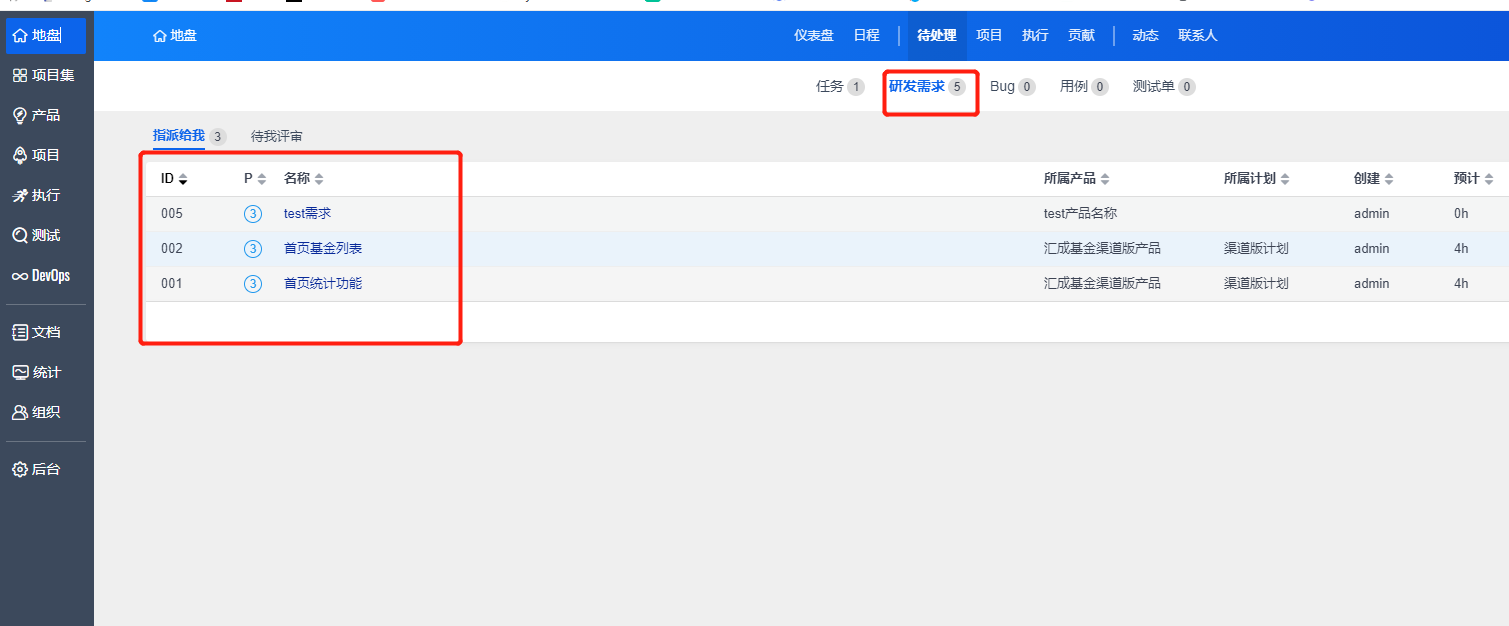The width and height of the screenshot is (1509, 626).
Task: Sort the table by 所属产品 column
Action: [1077, 179]
